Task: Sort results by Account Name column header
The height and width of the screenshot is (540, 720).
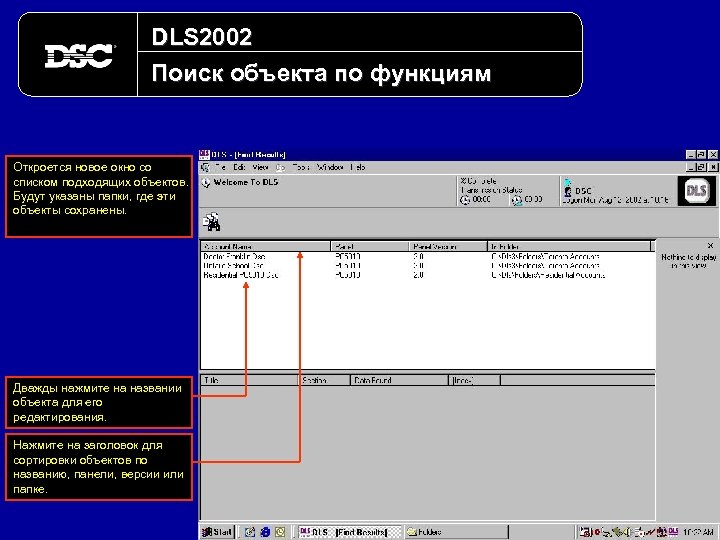Action: [x=265, y=247]
